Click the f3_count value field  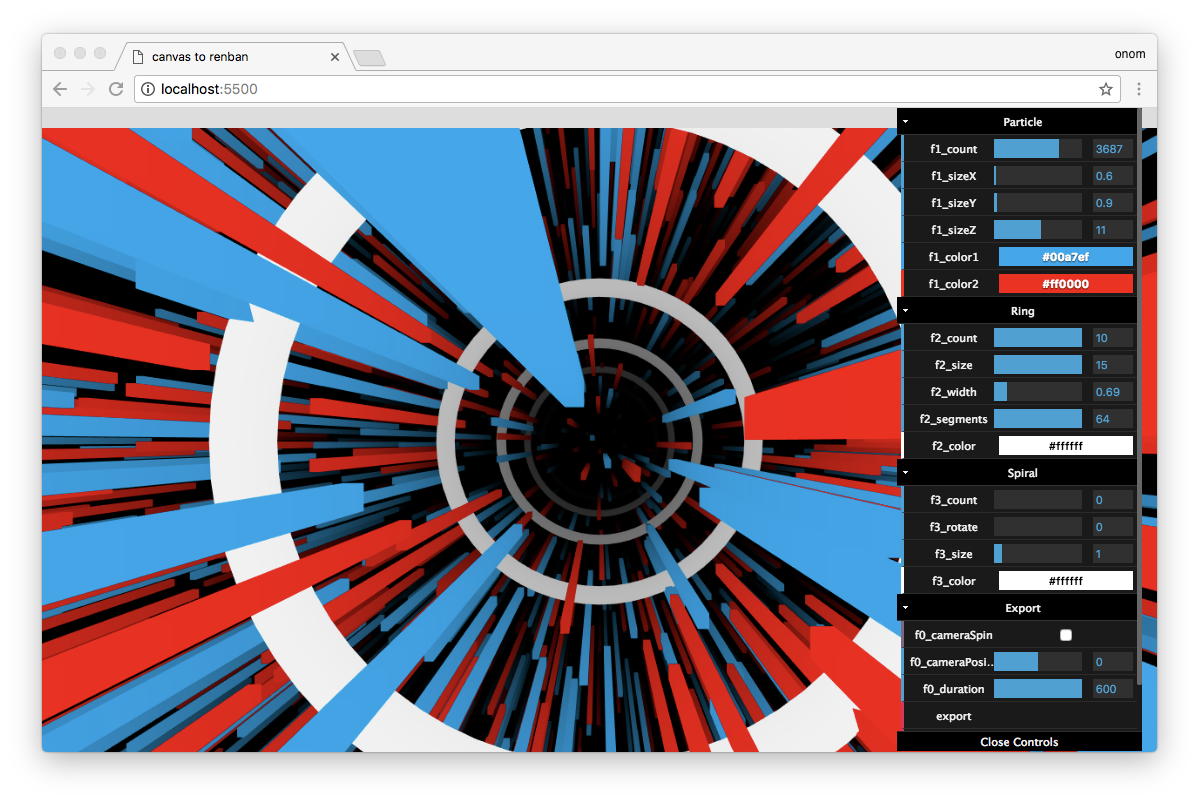click(x=1113, y=500)
